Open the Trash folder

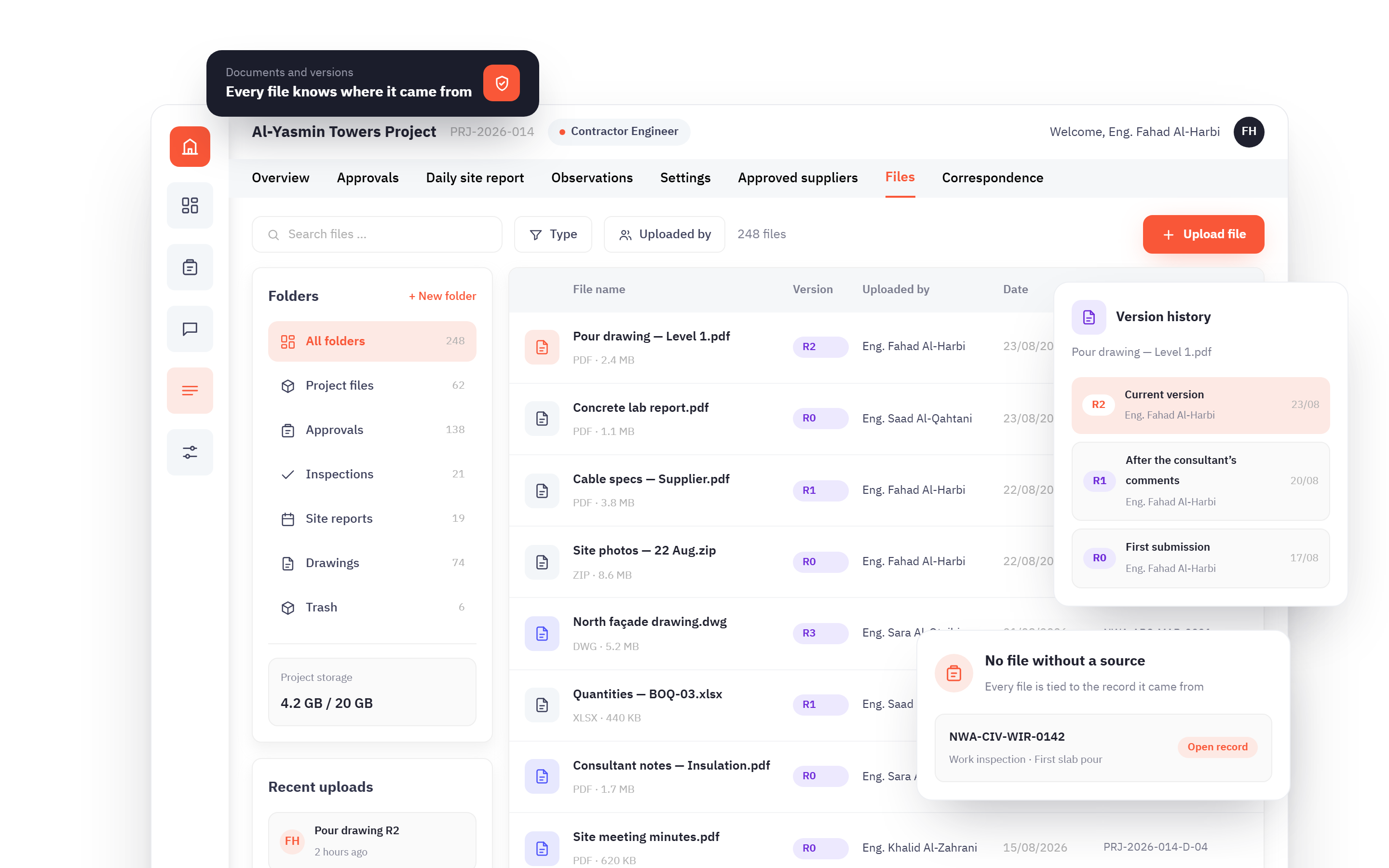click(x=372, y=608)
